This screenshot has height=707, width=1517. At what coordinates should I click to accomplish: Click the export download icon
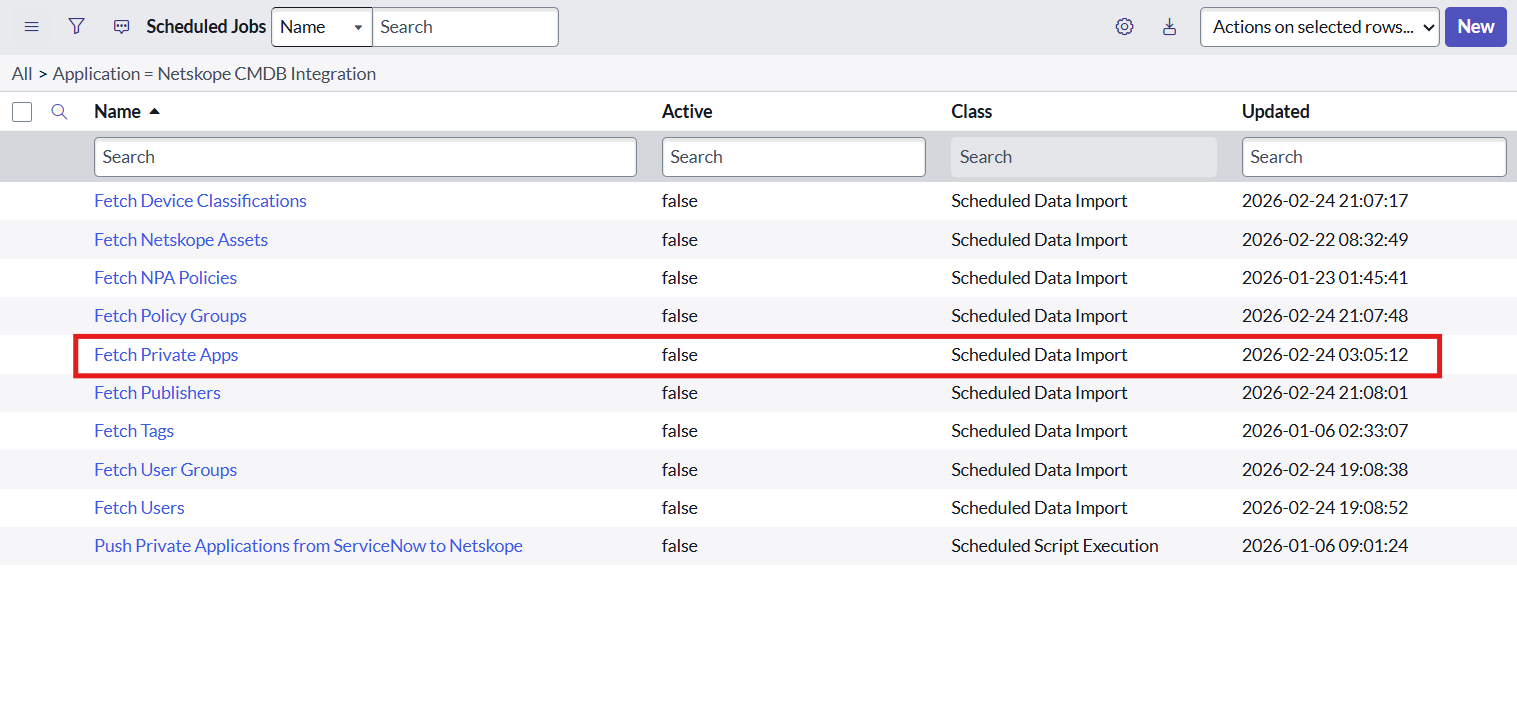(1169, 27)
